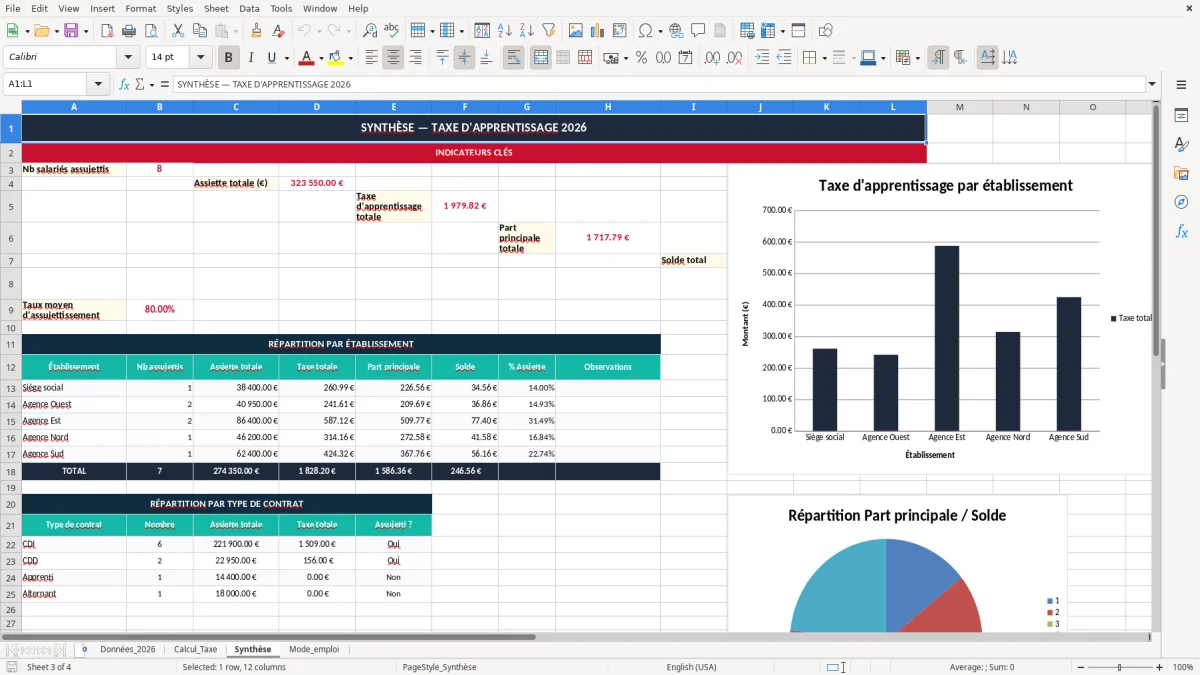1200x675 pixels.
Task: Apply the yellow background color swatch
Action: 336,58
